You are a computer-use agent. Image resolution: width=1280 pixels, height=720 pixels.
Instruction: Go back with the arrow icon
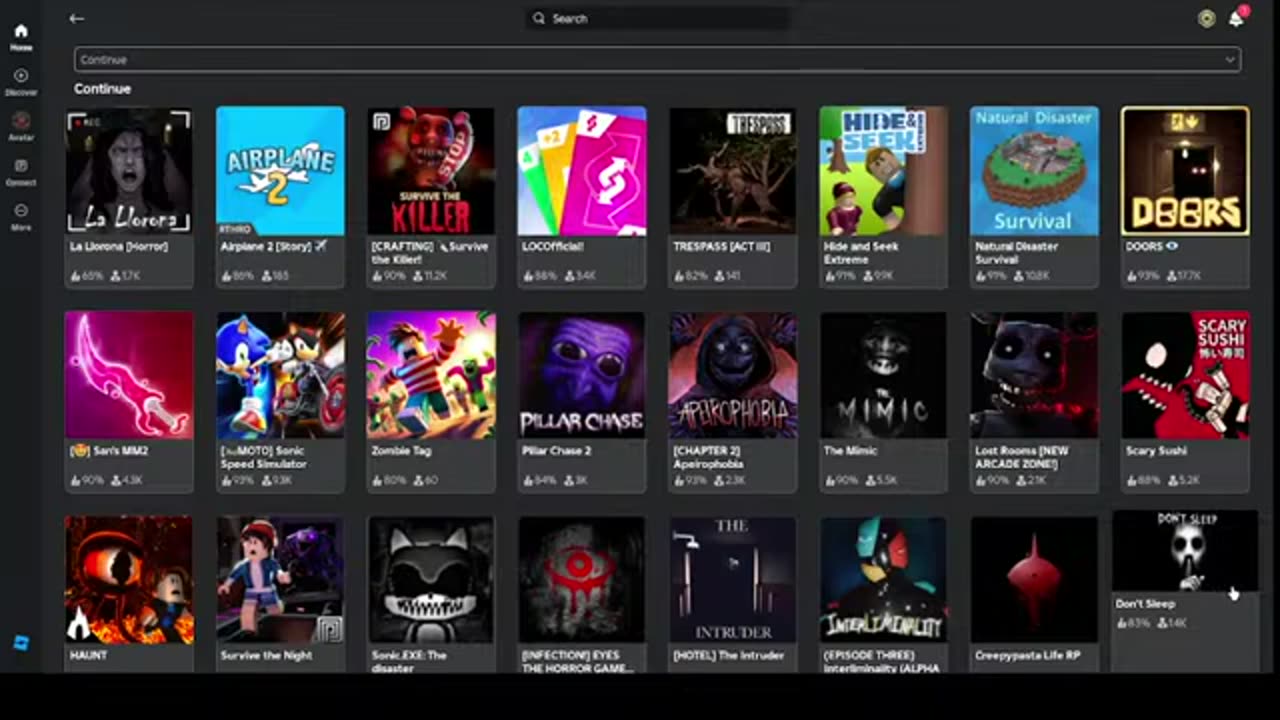(77, 18)
